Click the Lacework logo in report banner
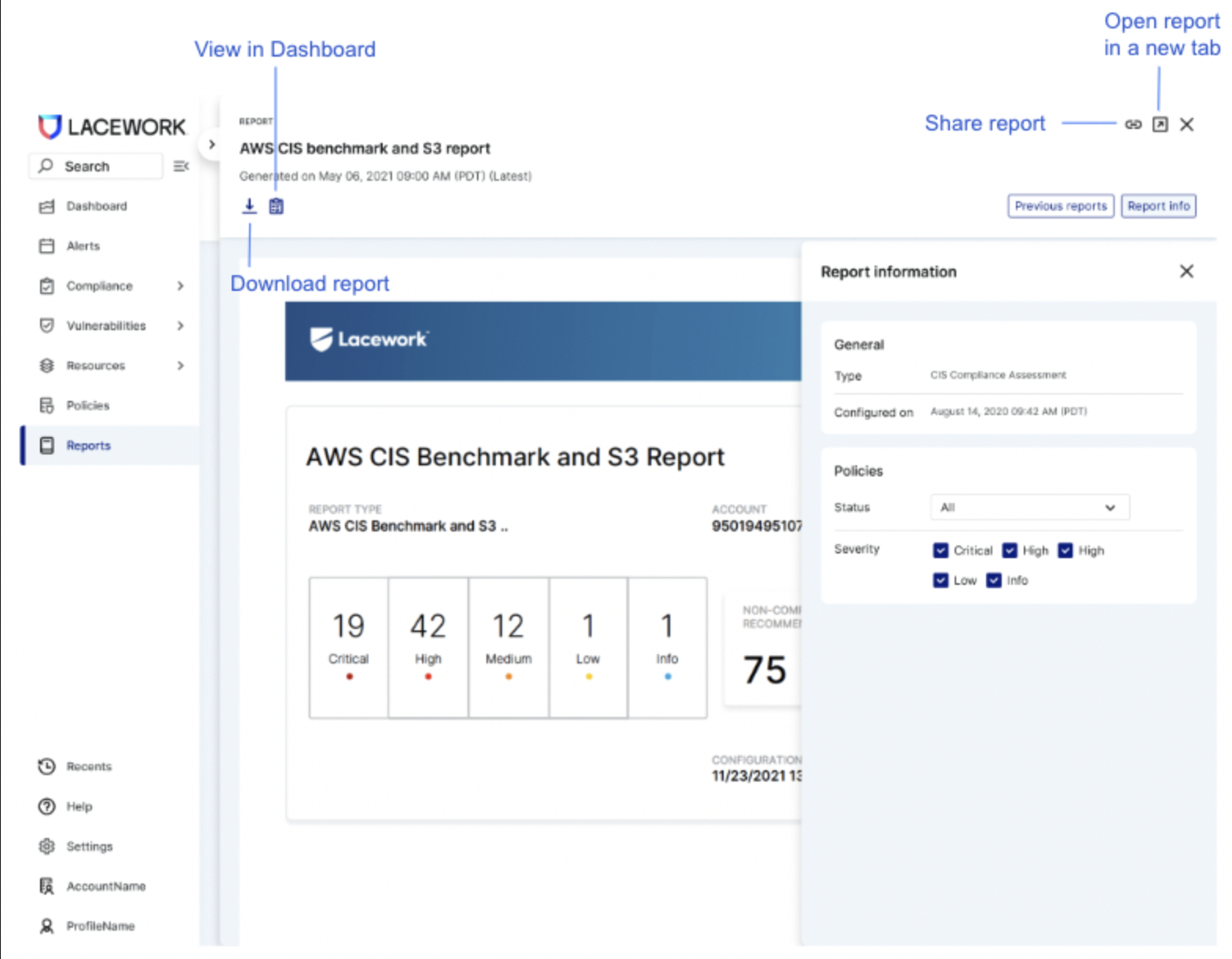 (x=368, y=340)
